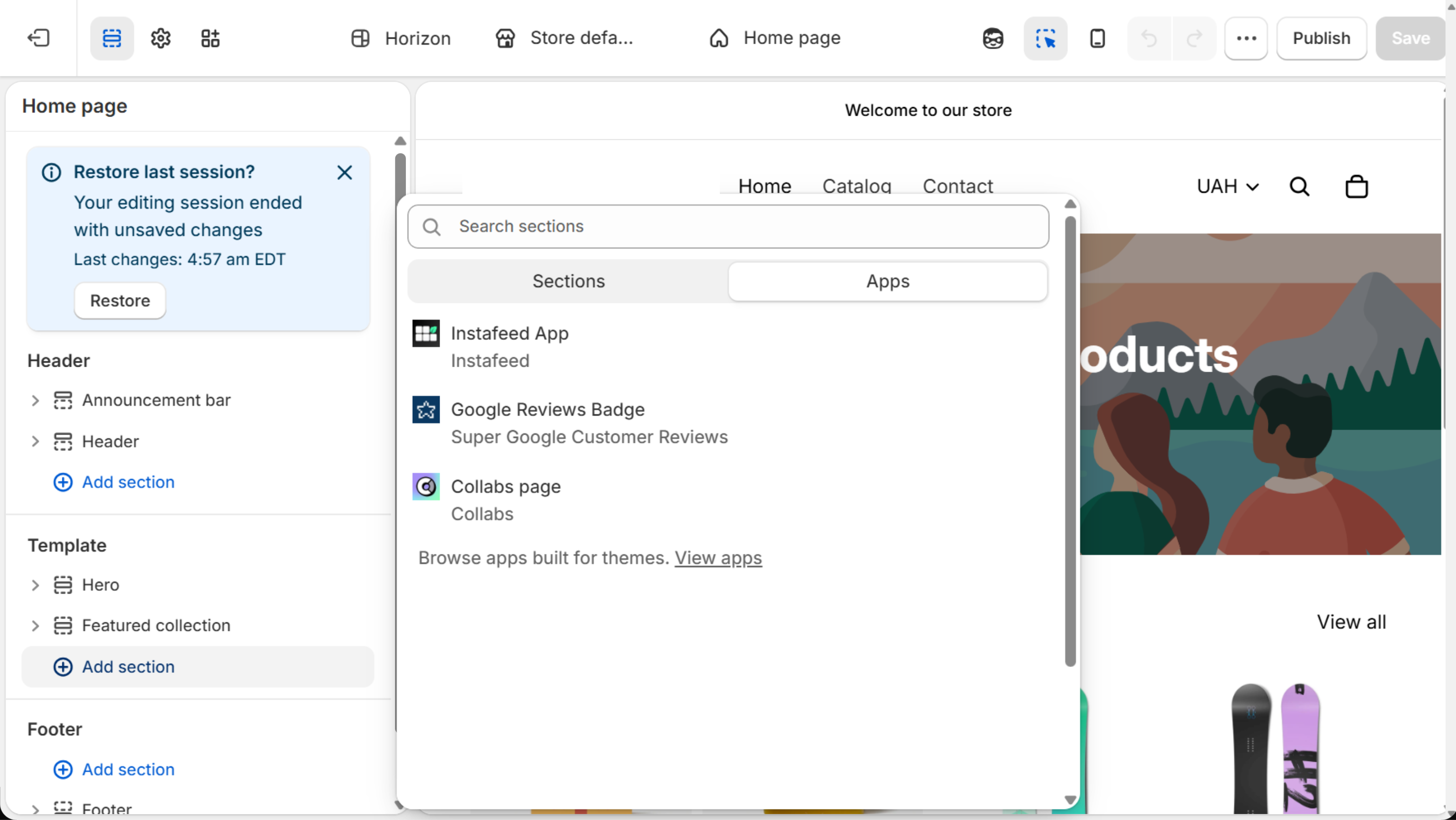Click the info icon in Restore banner
The width and height of the screenshot is (1456, 820).
click(51, 172)
